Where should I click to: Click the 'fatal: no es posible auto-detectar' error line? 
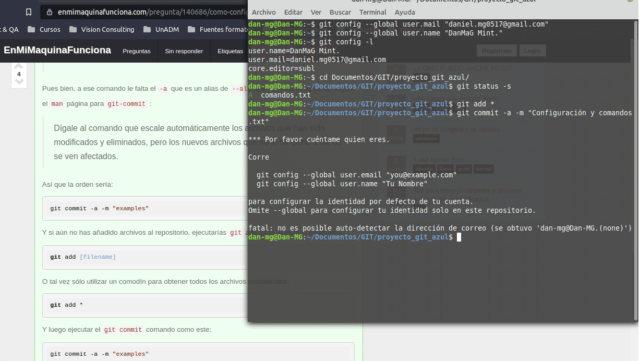click(x=440, y=228)
